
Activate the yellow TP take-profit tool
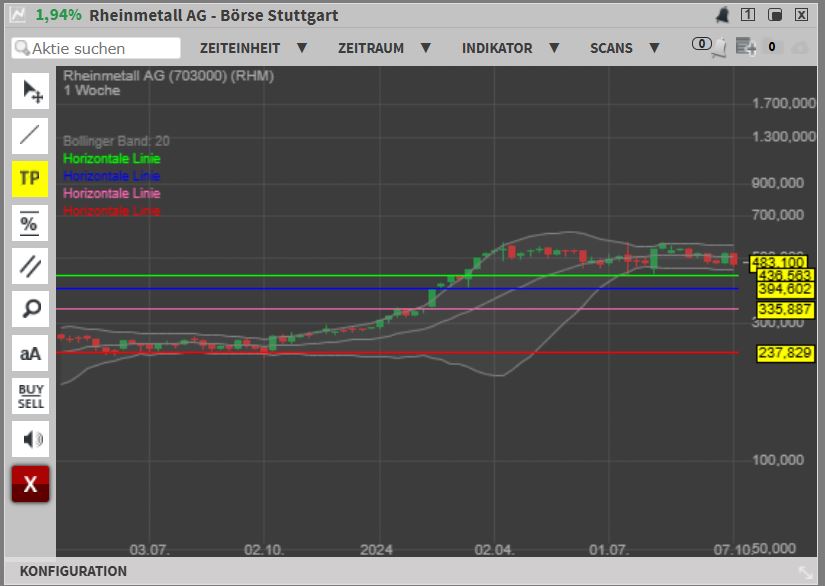tap(31, 179)
